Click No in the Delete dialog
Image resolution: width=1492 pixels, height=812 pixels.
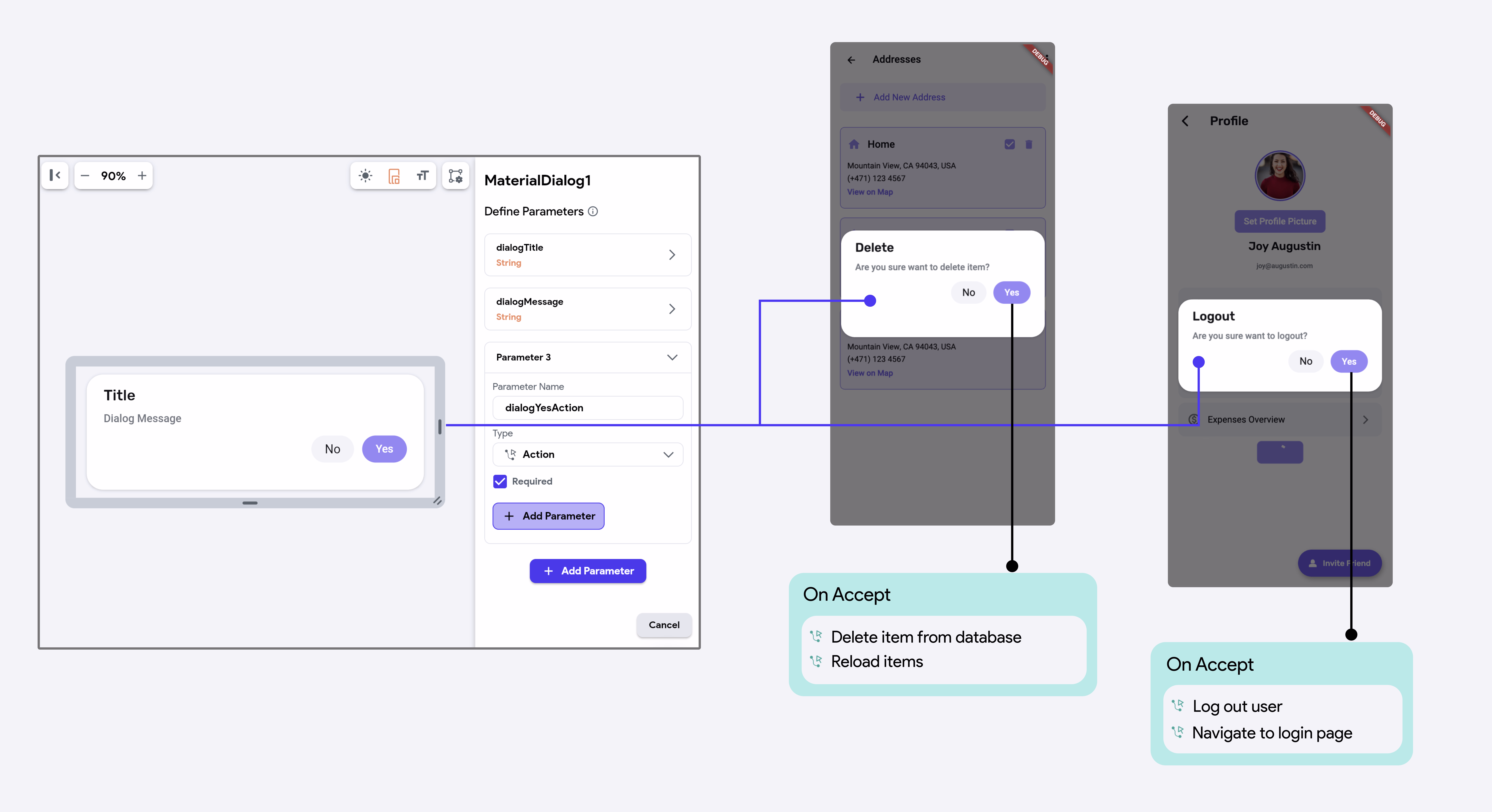click(968, 292)
